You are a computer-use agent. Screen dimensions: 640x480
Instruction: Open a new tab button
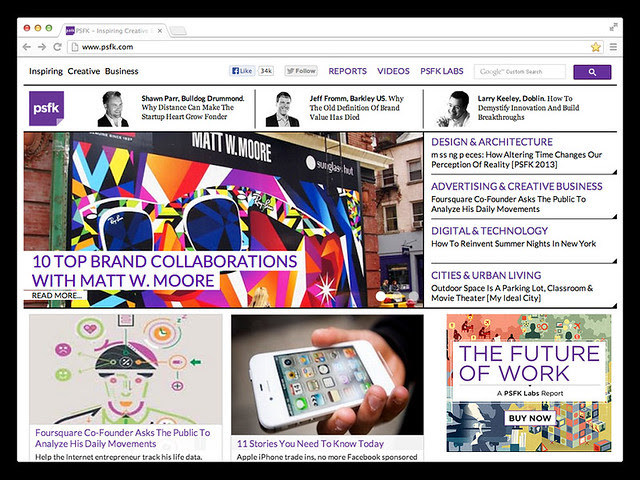(x=178, y=31)
